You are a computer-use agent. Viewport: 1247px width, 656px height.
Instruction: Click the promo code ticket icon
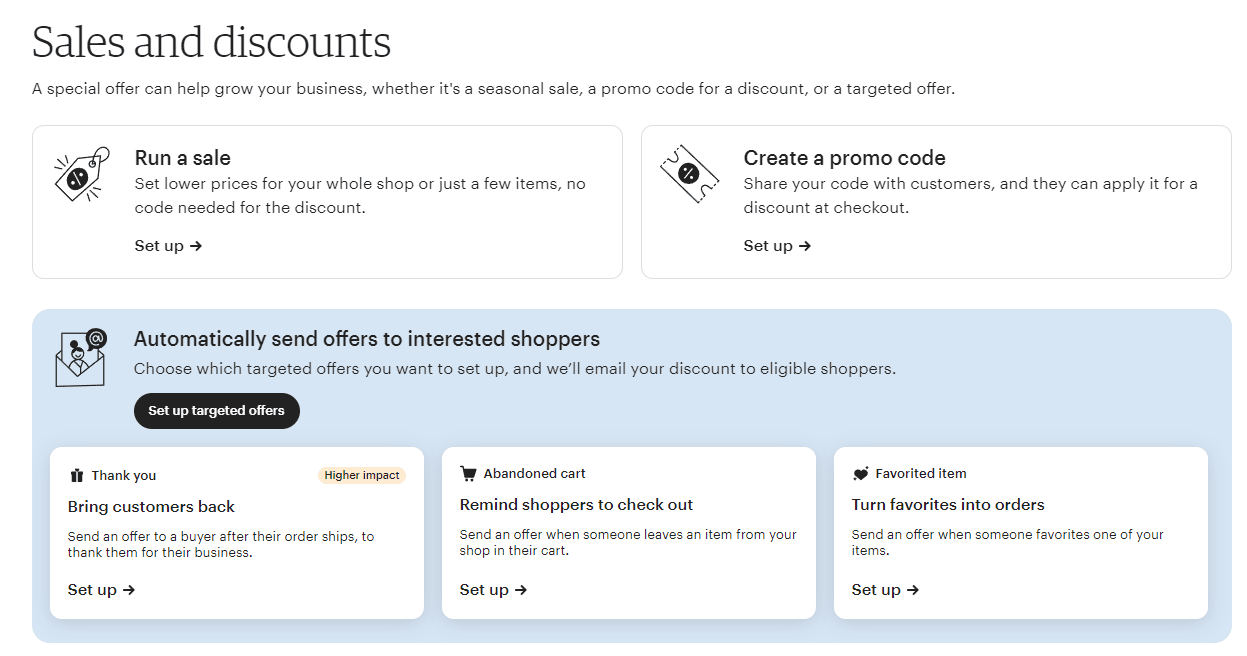point(689,173)
